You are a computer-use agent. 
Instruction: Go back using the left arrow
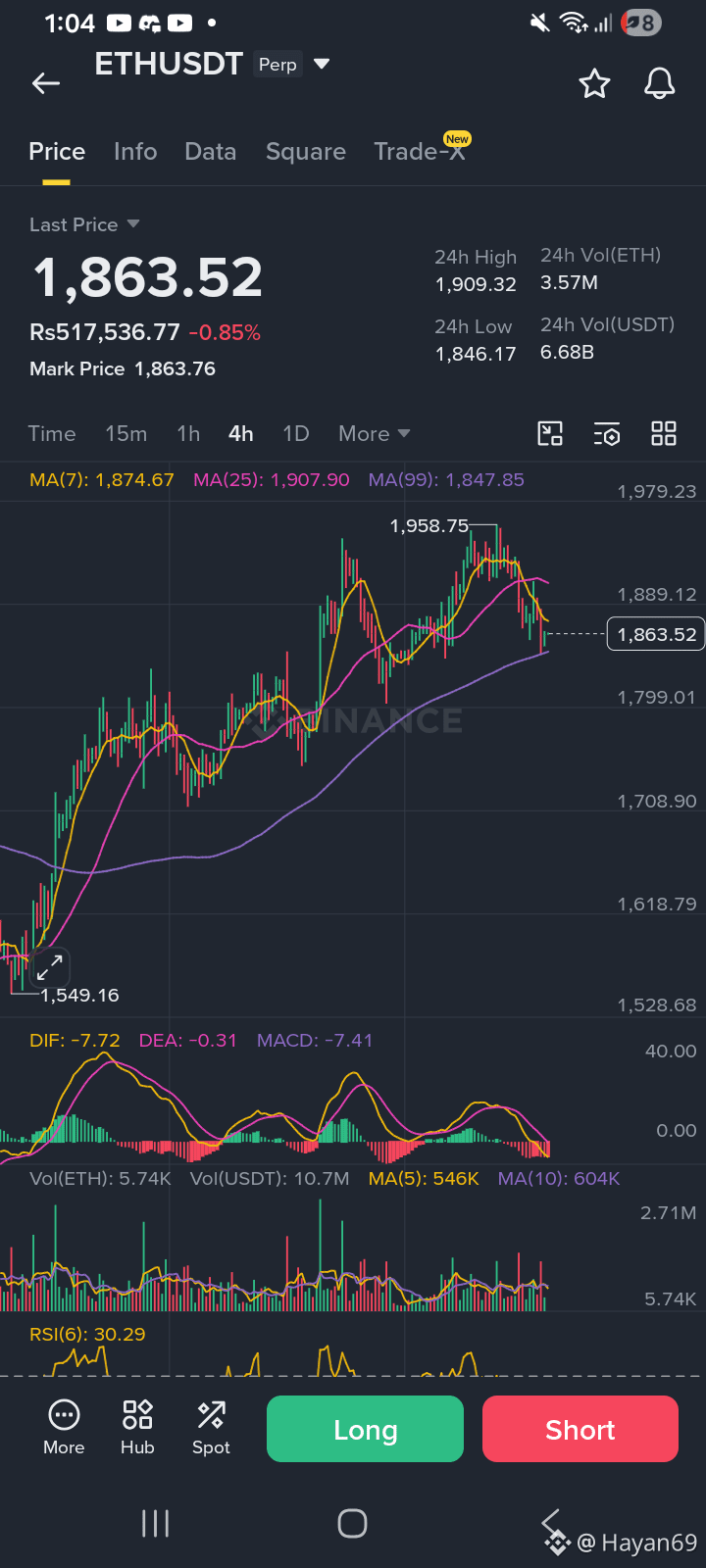click(x=46, y=84)
